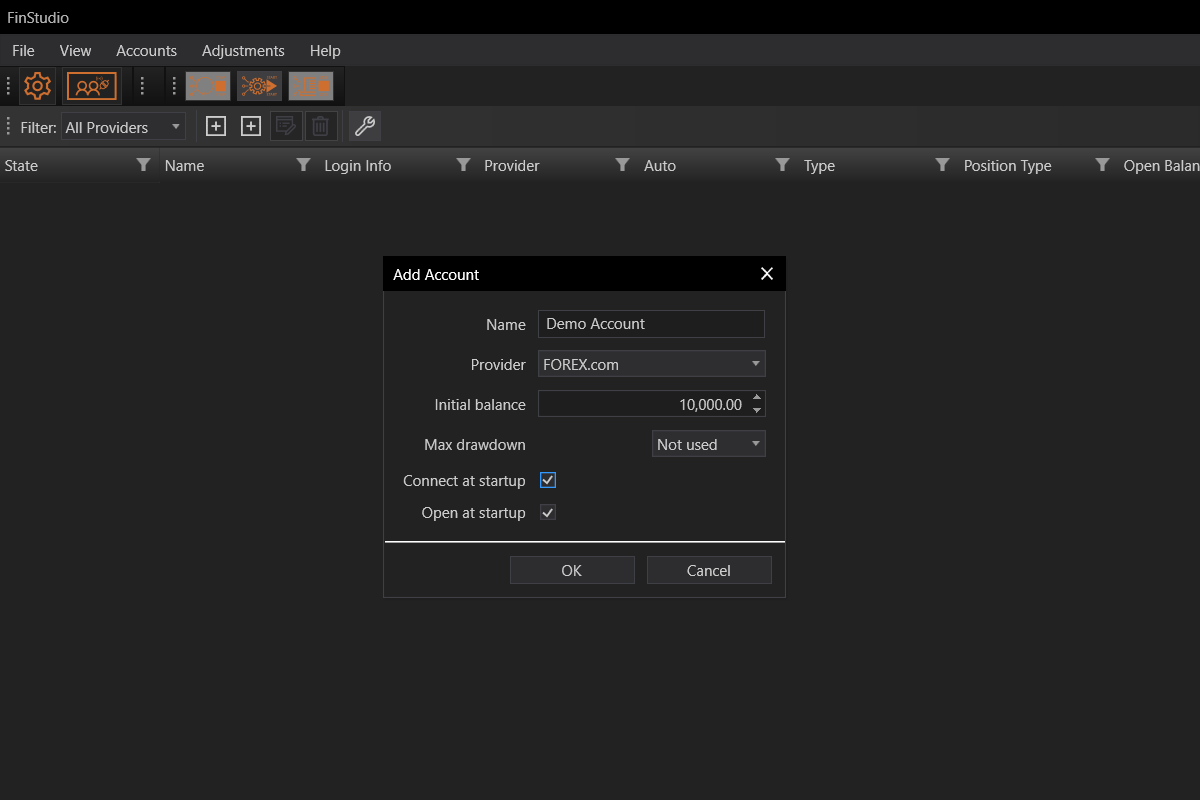Open the Accounts menu

pyautogui.click(x=146, y=51)
